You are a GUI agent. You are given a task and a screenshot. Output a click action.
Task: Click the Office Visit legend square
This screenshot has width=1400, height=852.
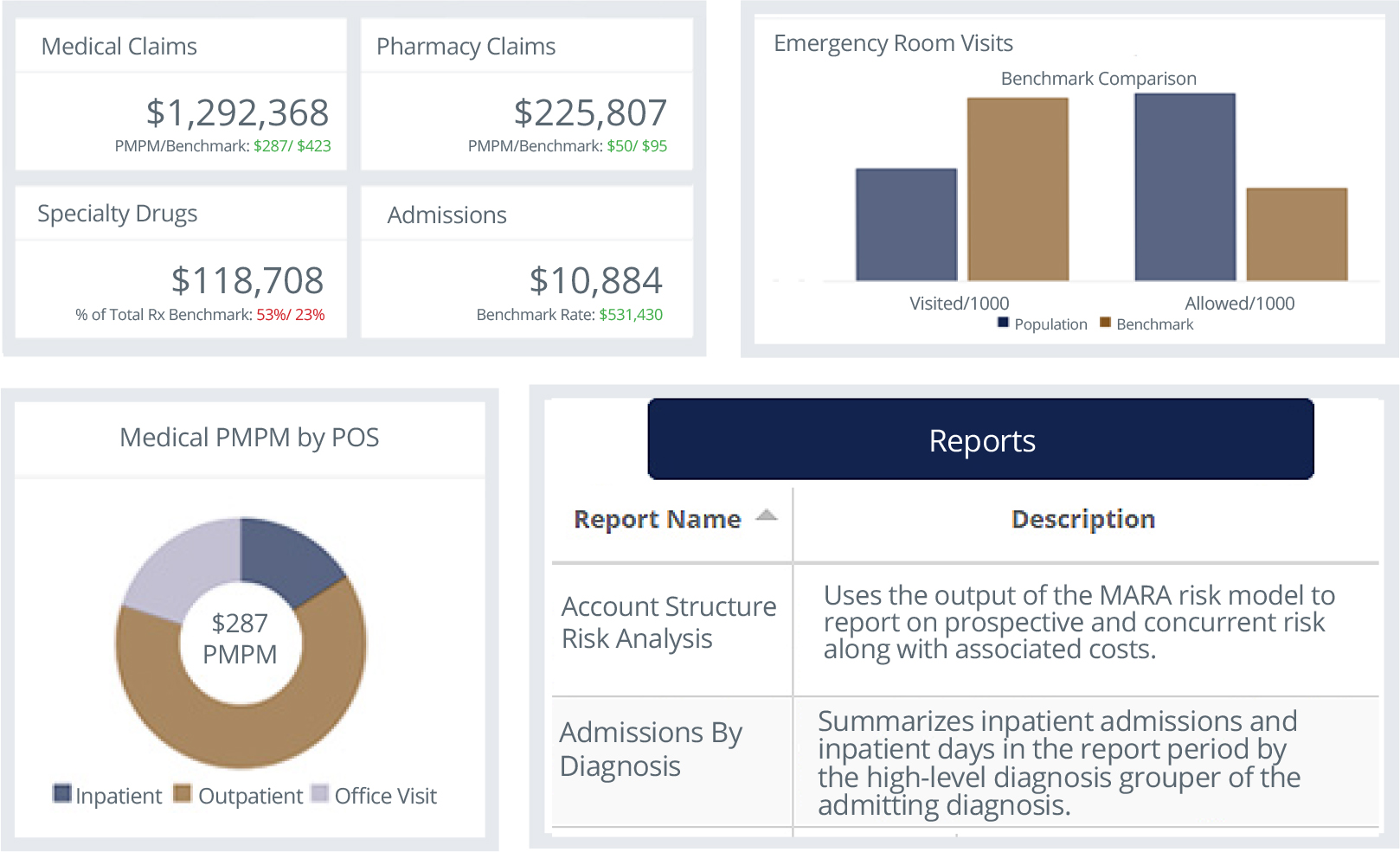tap(320, 794)
